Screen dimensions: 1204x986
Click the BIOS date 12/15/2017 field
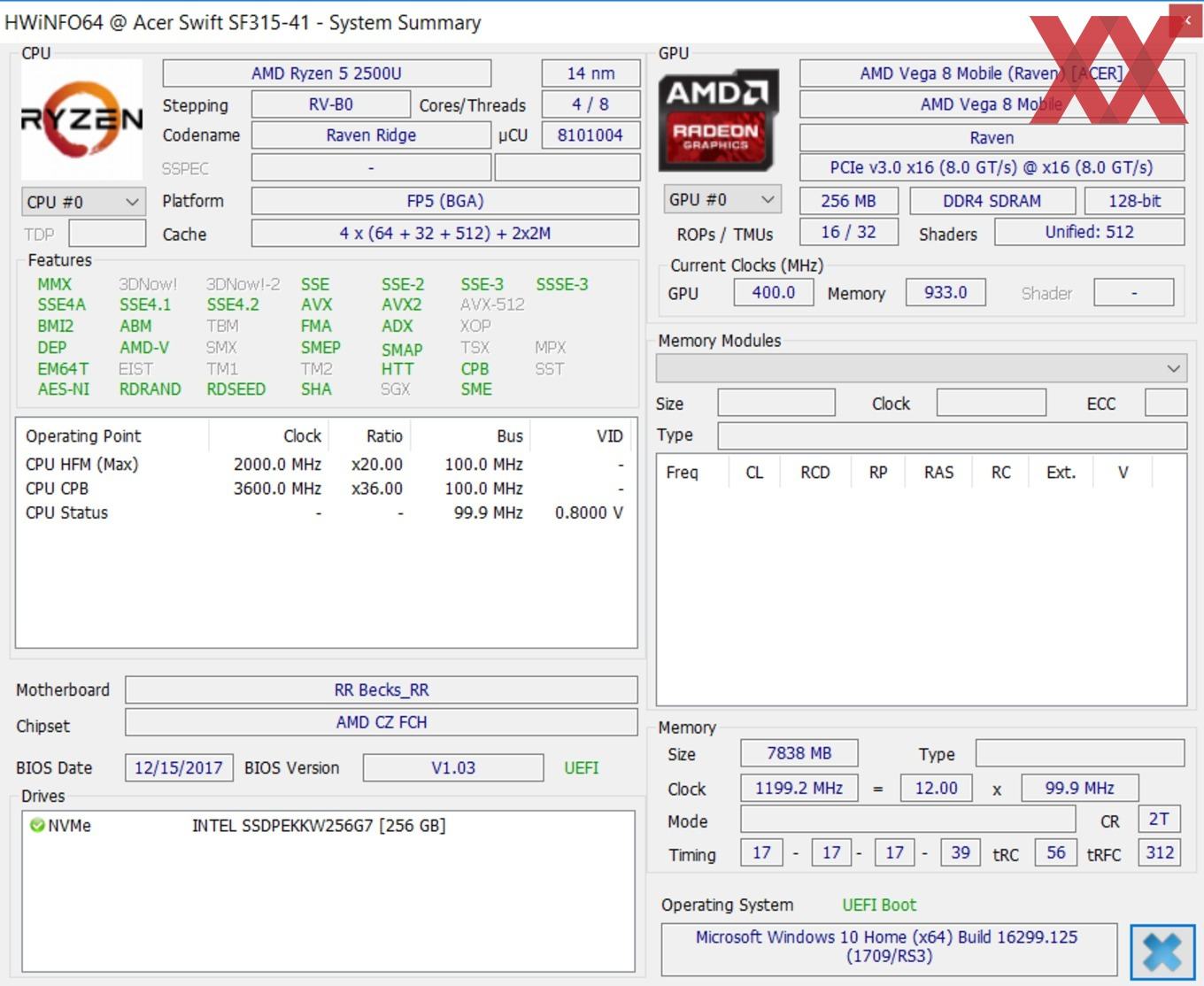tap(179, 767)
